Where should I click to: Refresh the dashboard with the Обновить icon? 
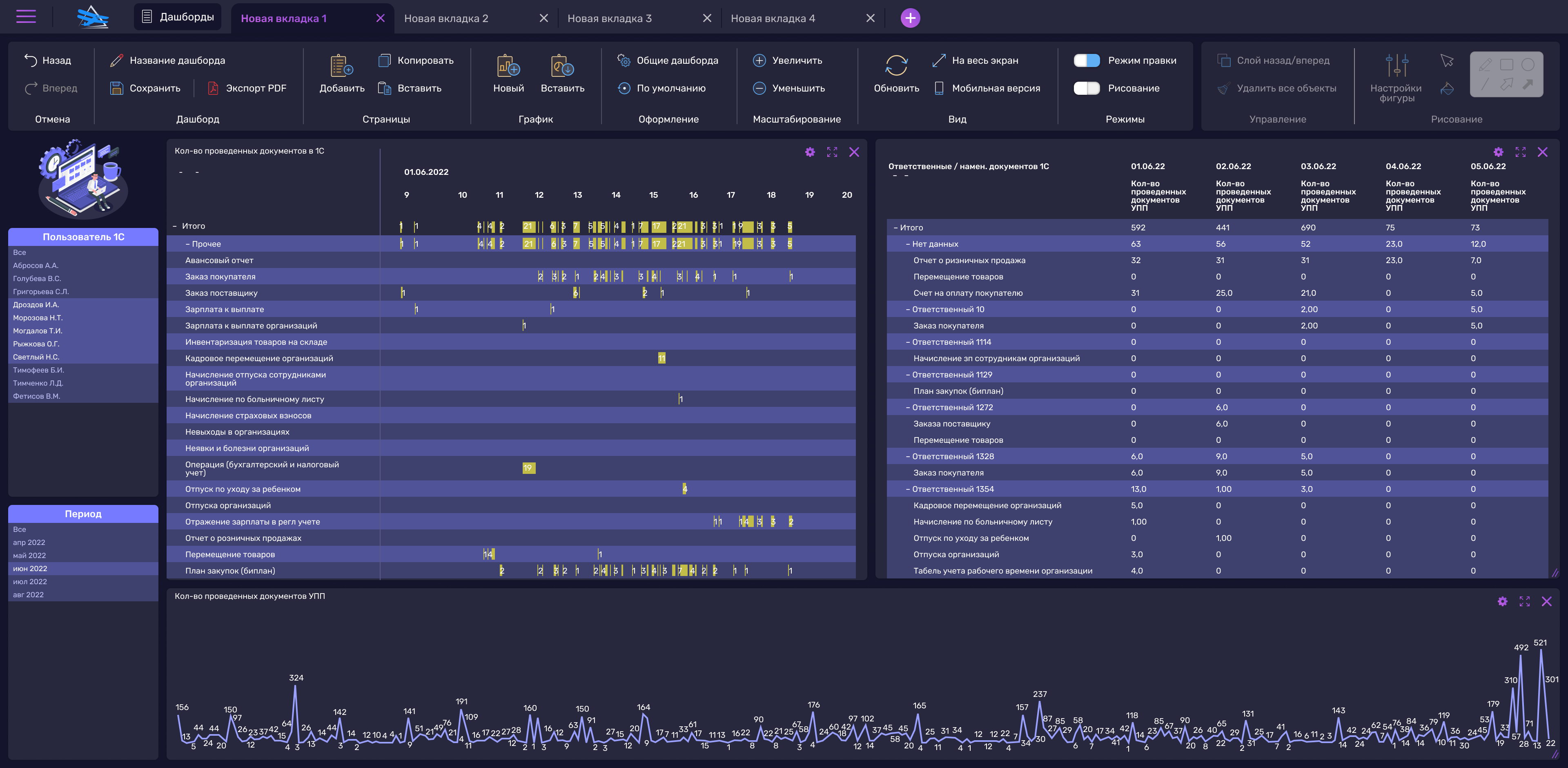click(x=896, y=66)
